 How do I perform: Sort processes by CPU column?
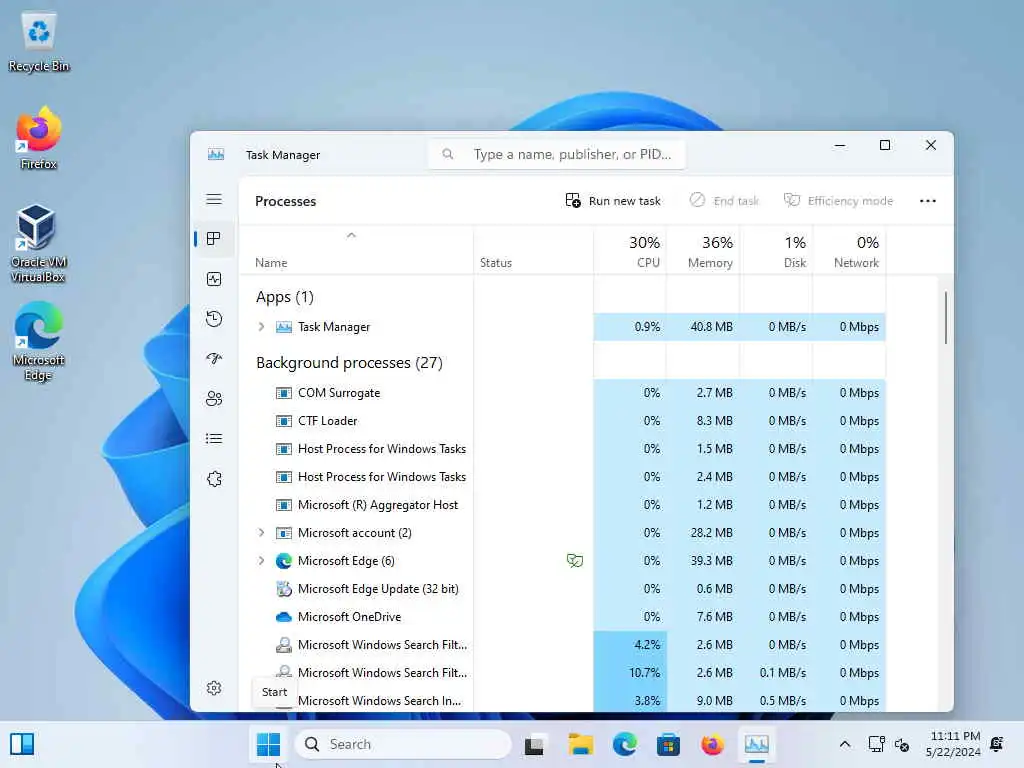pyautogui.click(x=630, y=251)
